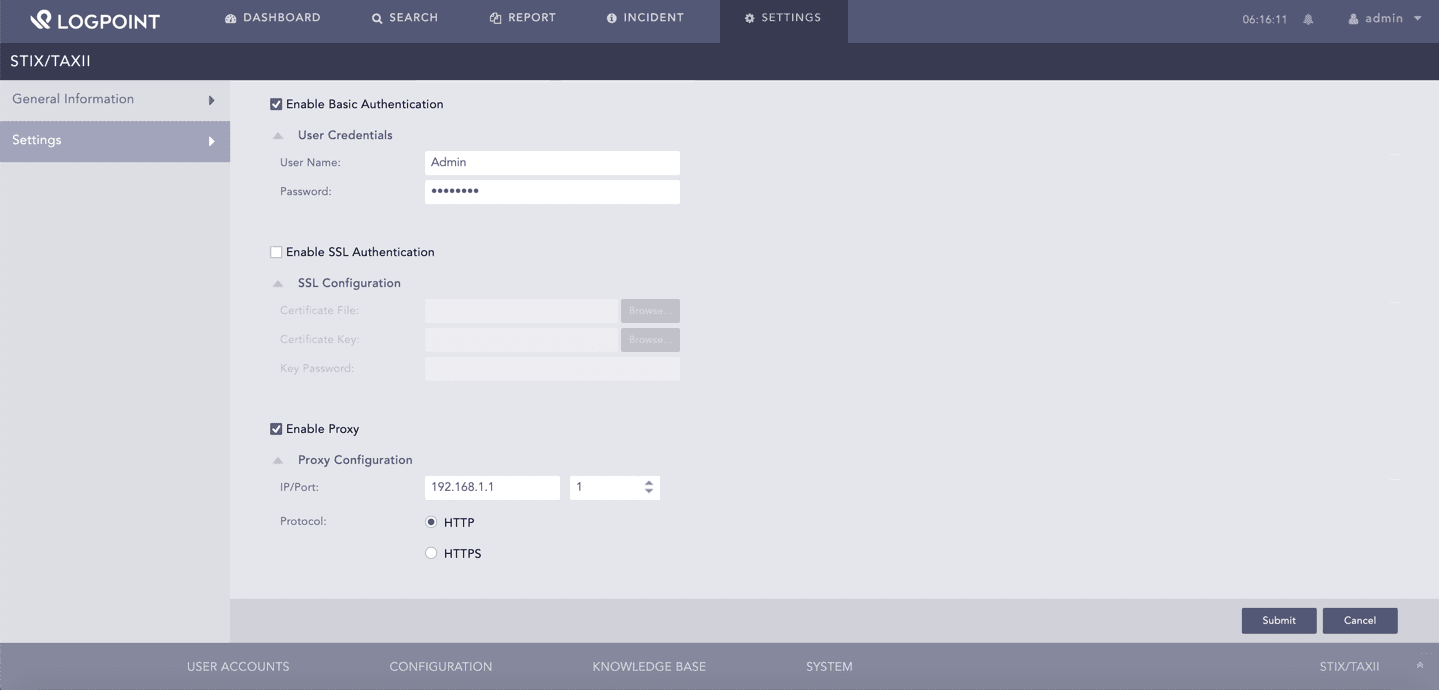This screenshot has height=690, width=1439.
Task: Click the admin user icon
Action: pos(1354,17)
